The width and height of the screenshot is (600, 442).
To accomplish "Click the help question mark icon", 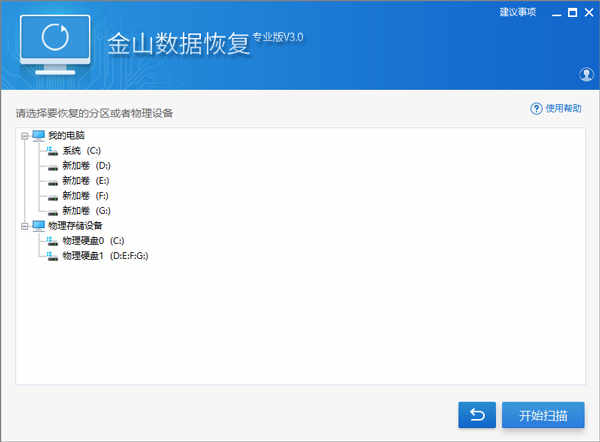I will (x=536, y=109).
